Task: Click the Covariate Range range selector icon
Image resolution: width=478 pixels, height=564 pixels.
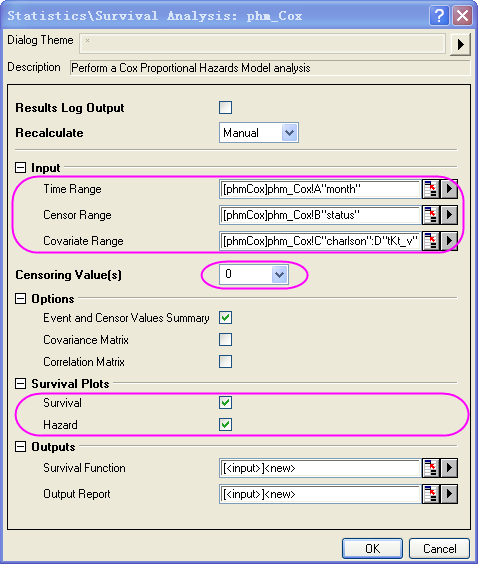Action: coord(431,241)
